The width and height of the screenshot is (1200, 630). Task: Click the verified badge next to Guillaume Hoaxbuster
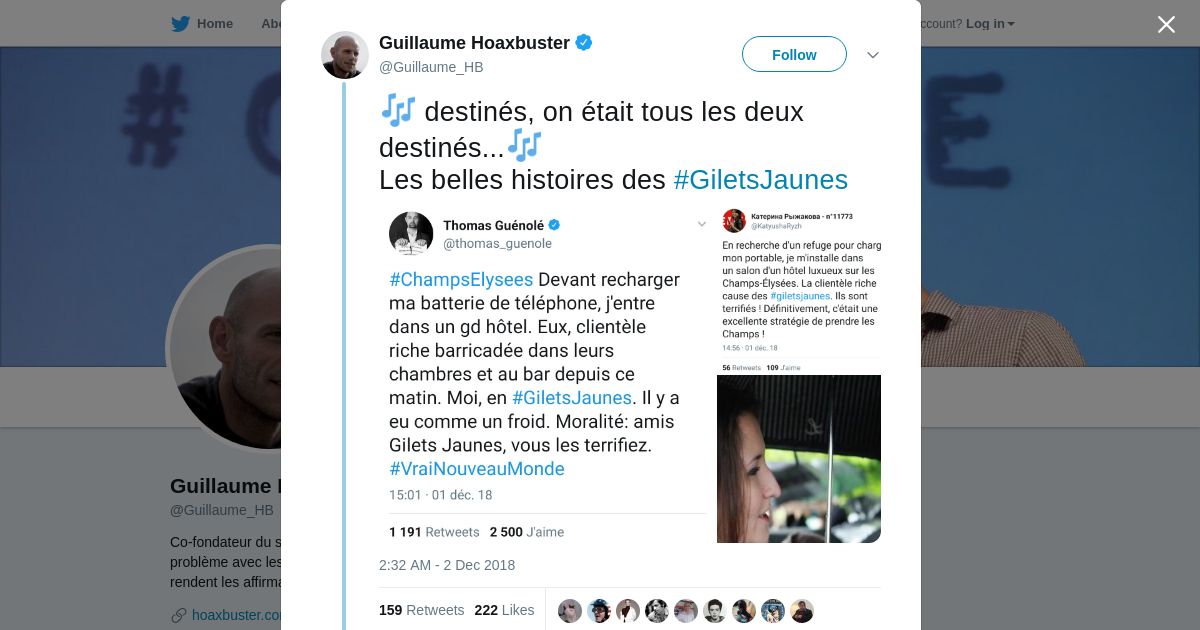[x=584, y=43]
